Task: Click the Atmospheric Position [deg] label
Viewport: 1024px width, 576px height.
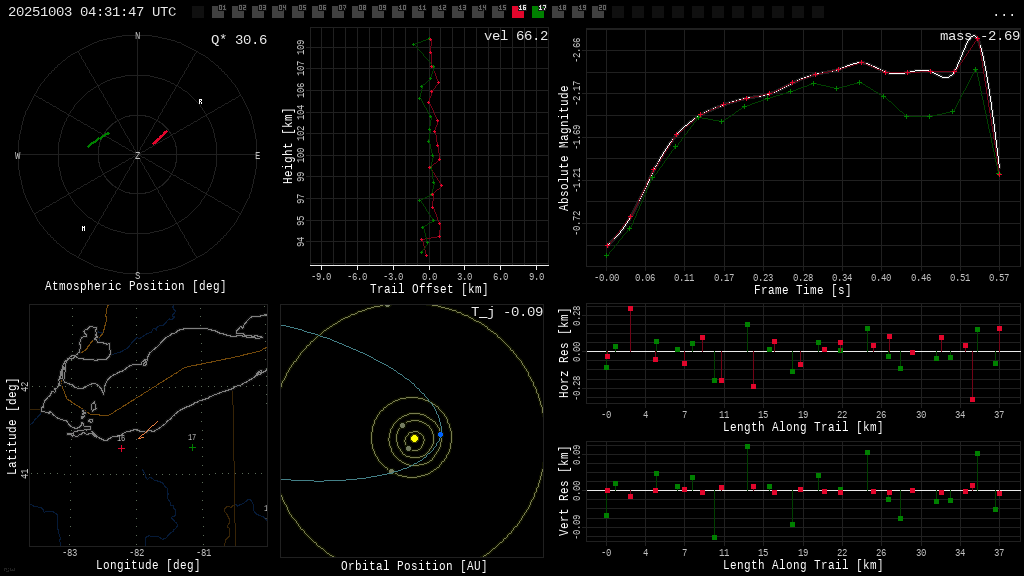Action: tap(135, 286)
